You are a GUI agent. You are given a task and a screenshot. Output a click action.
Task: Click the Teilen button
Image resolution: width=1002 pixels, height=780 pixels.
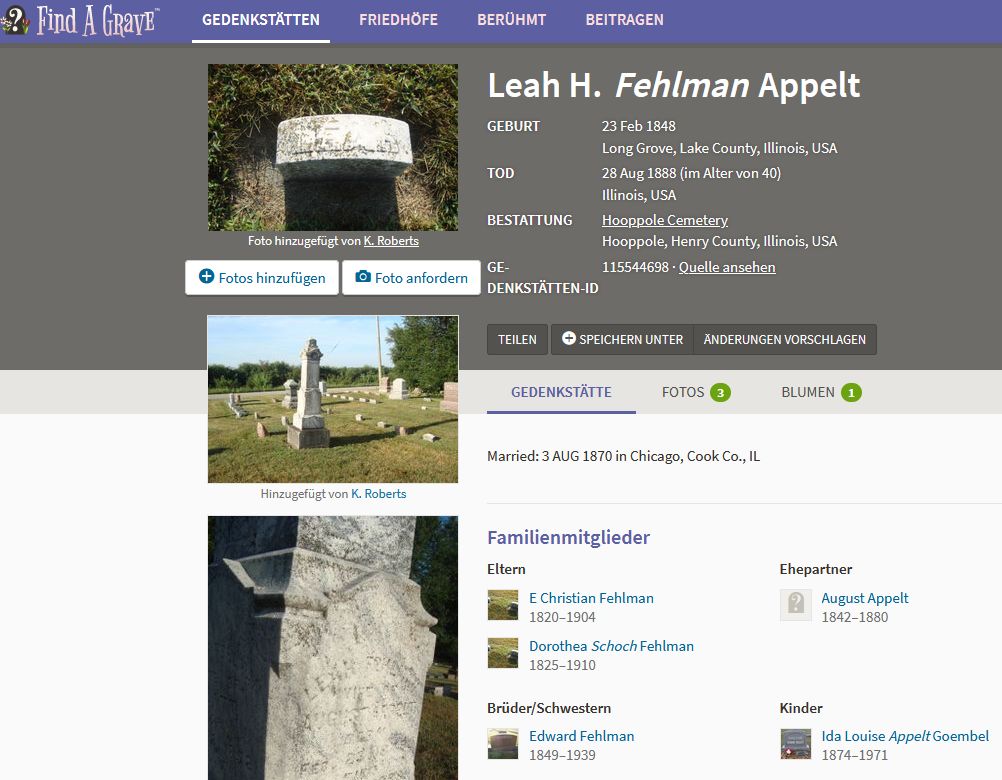[x=517, y=339]
